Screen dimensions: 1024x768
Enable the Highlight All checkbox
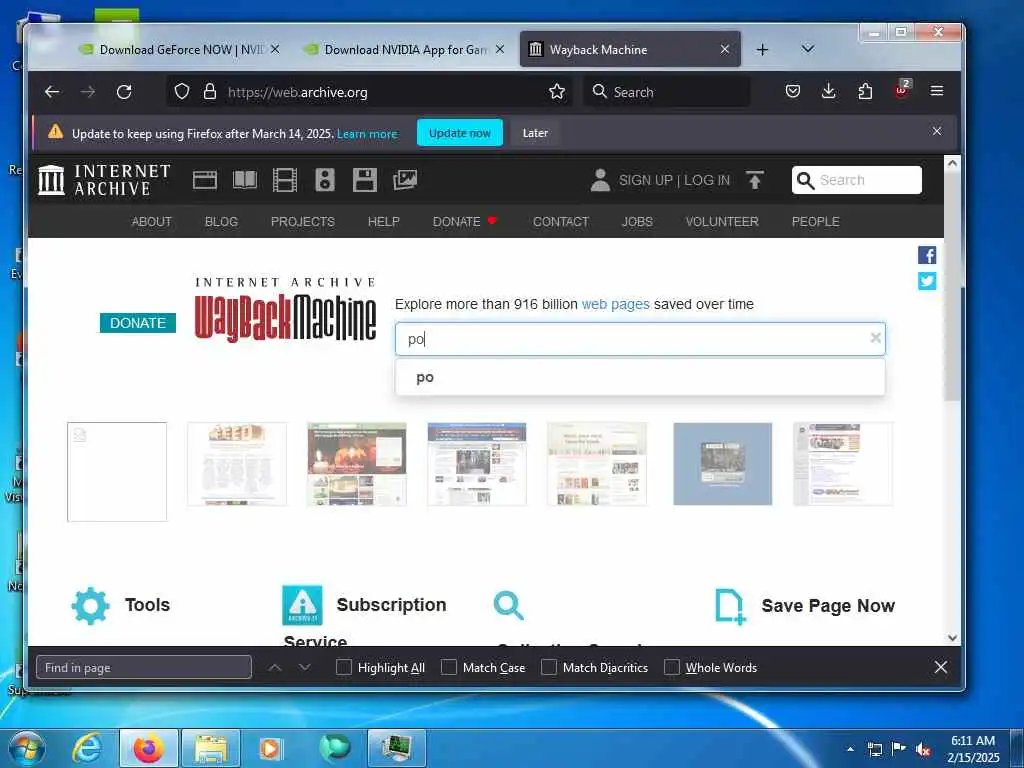(344, 667)
